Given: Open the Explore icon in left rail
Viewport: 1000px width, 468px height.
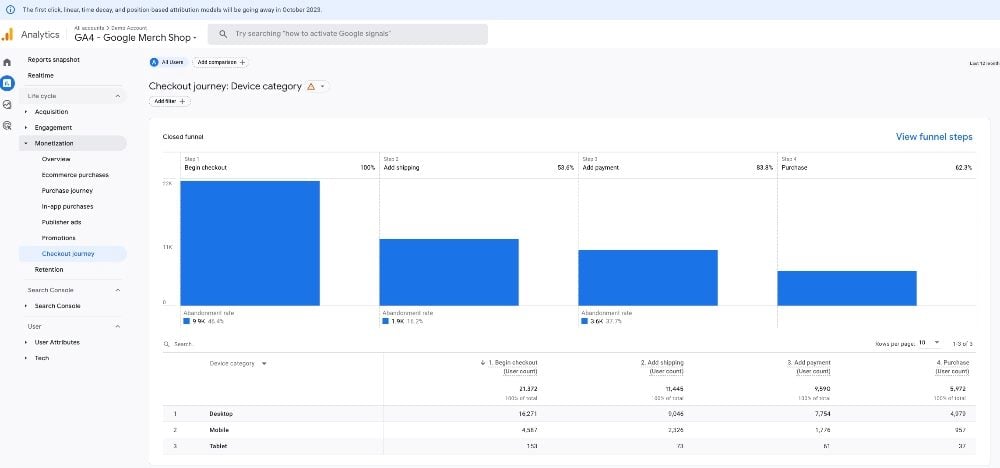Looking at the screenshot, I should coord(7,104).
